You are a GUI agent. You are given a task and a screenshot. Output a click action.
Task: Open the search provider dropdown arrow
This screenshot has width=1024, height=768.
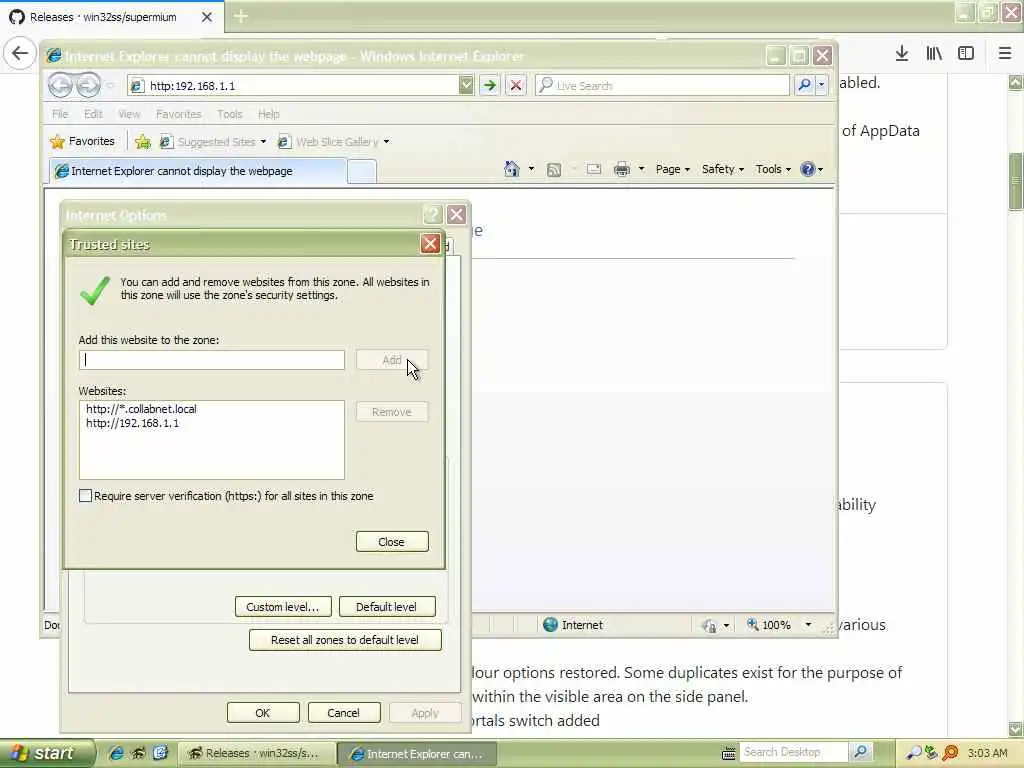pyautogui.click(x=822, y=86)
